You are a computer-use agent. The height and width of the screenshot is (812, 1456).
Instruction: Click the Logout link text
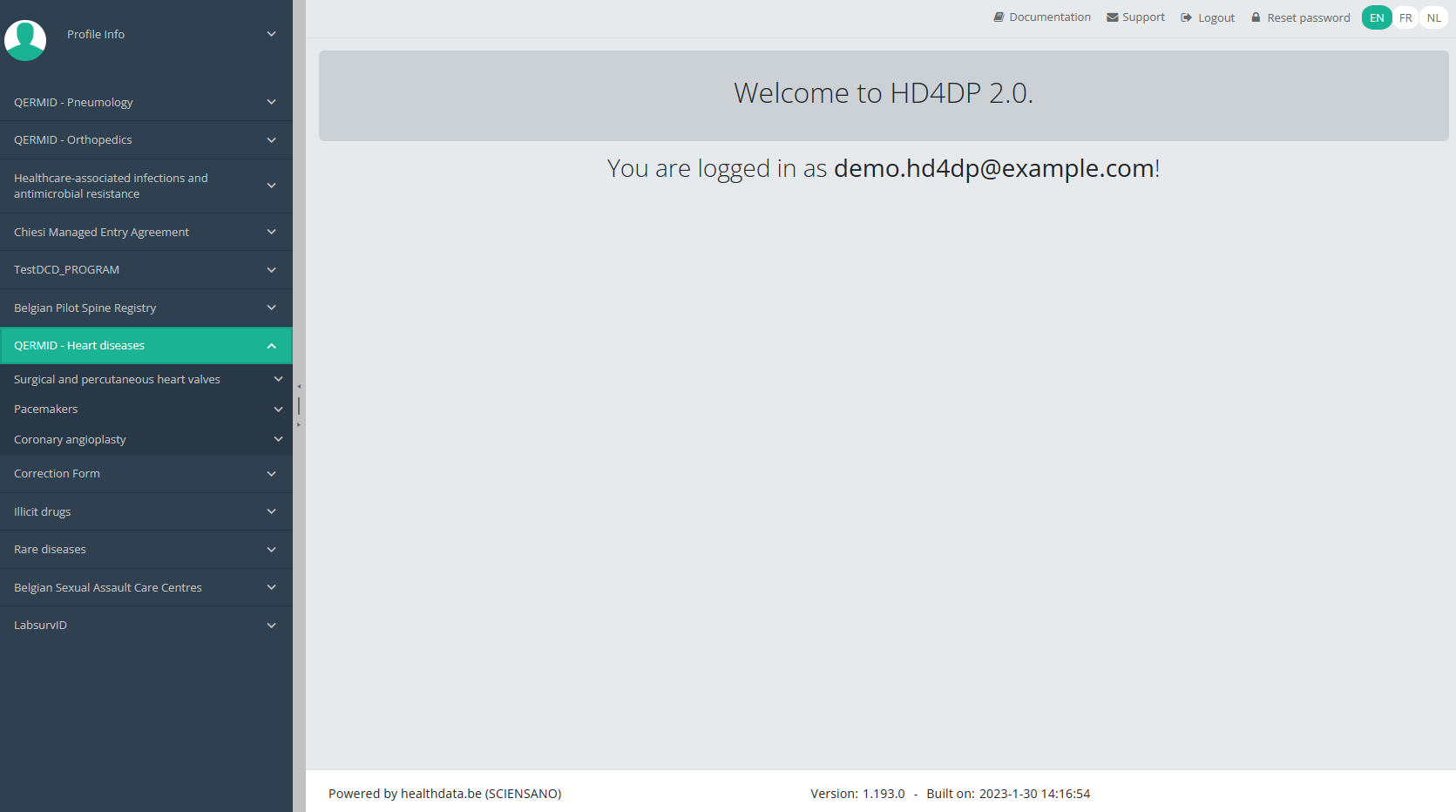coord(1216,17)
